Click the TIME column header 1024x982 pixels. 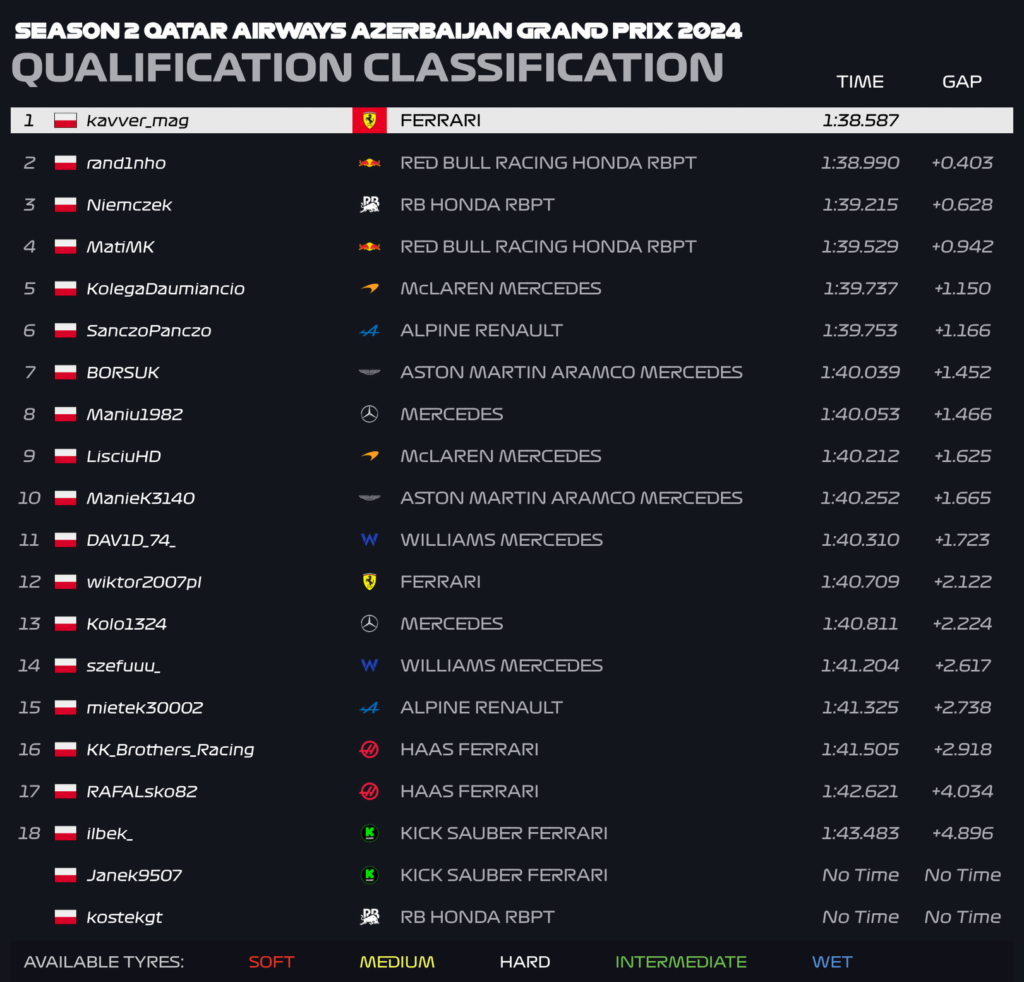click(x=860, y=82)
